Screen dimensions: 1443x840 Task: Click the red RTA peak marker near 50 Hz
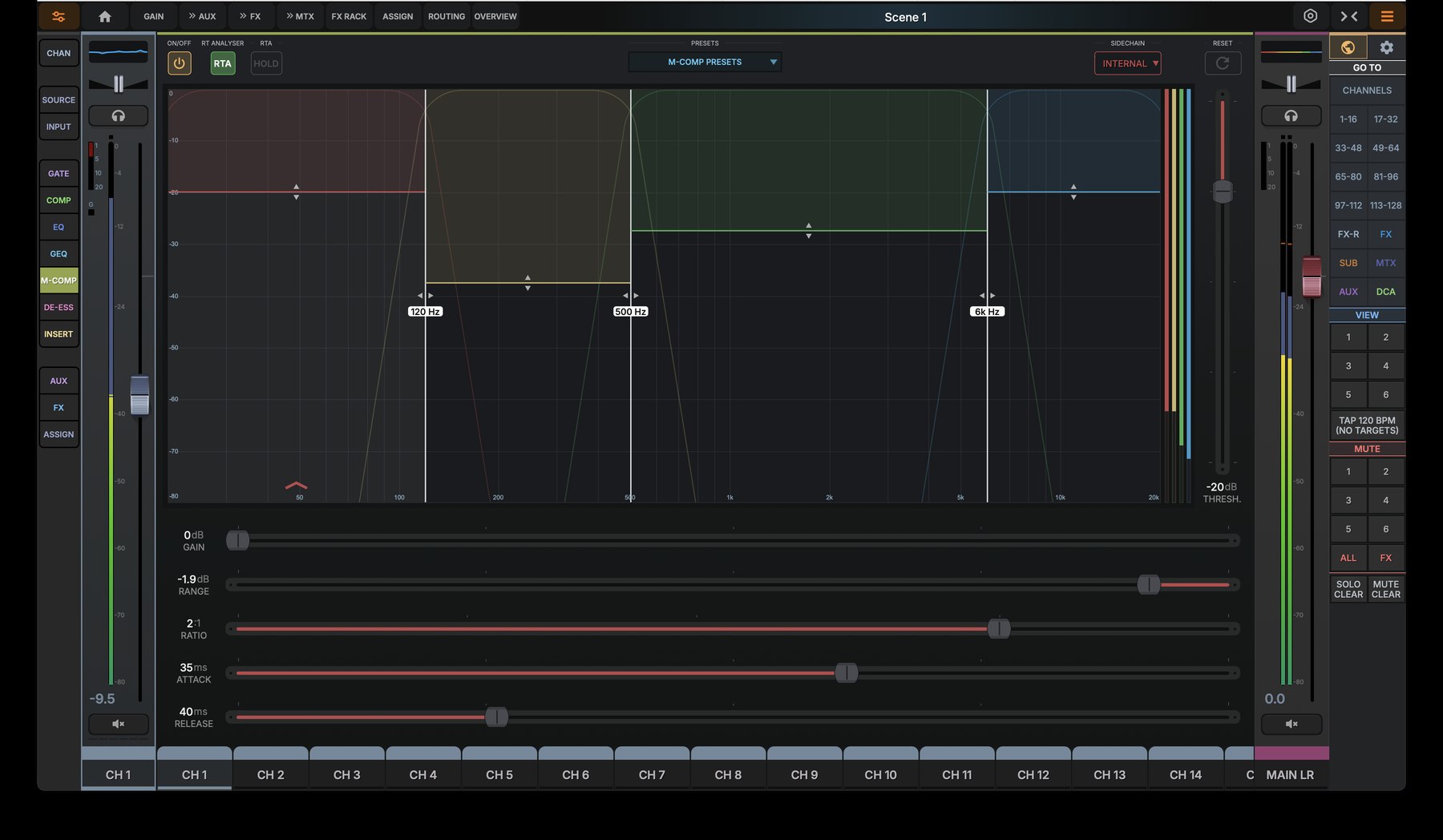[296, 485]
